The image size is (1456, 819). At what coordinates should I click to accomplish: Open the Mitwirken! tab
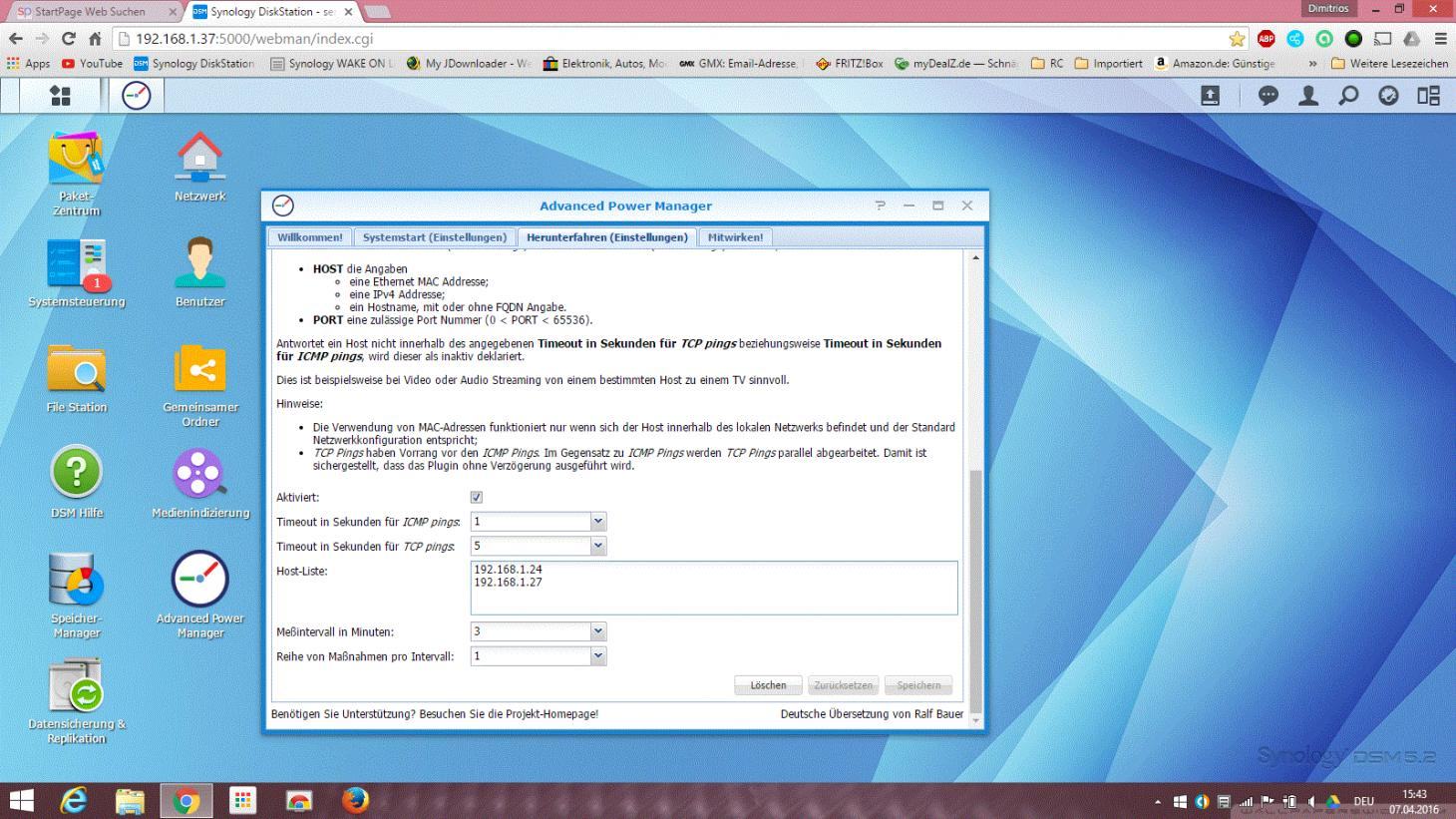(x=735, y=237)
